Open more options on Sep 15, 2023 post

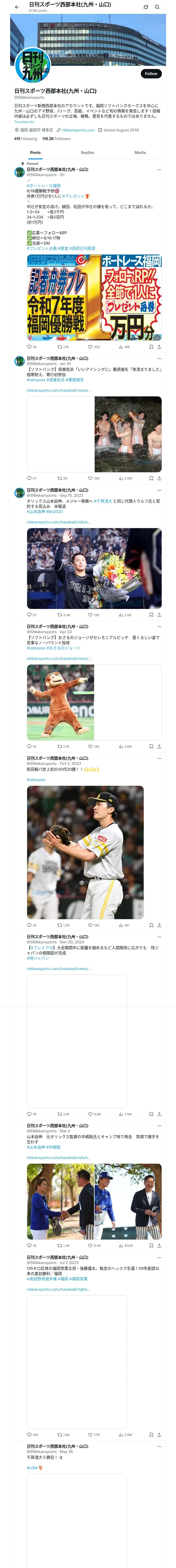tap(160, 490)
